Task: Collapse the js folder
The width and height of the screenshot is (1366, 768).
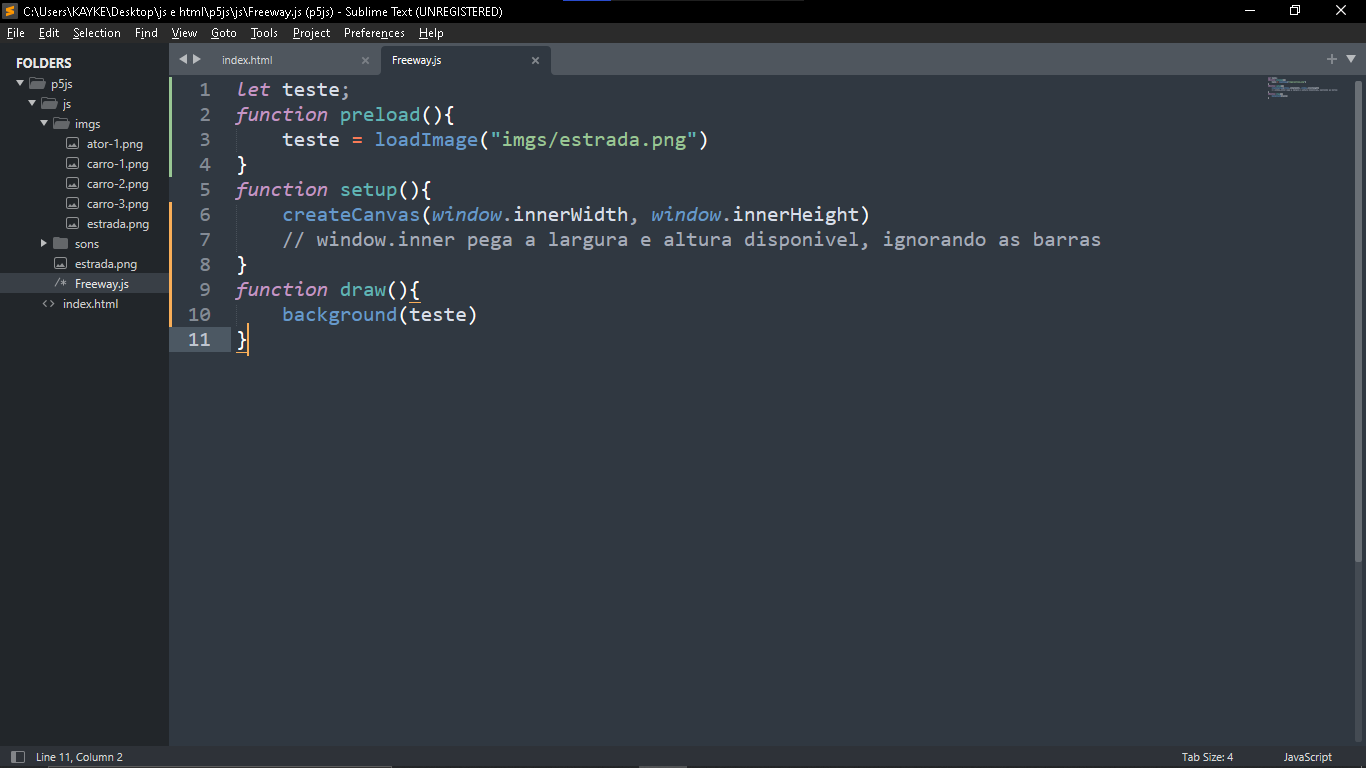Action: 31,104
